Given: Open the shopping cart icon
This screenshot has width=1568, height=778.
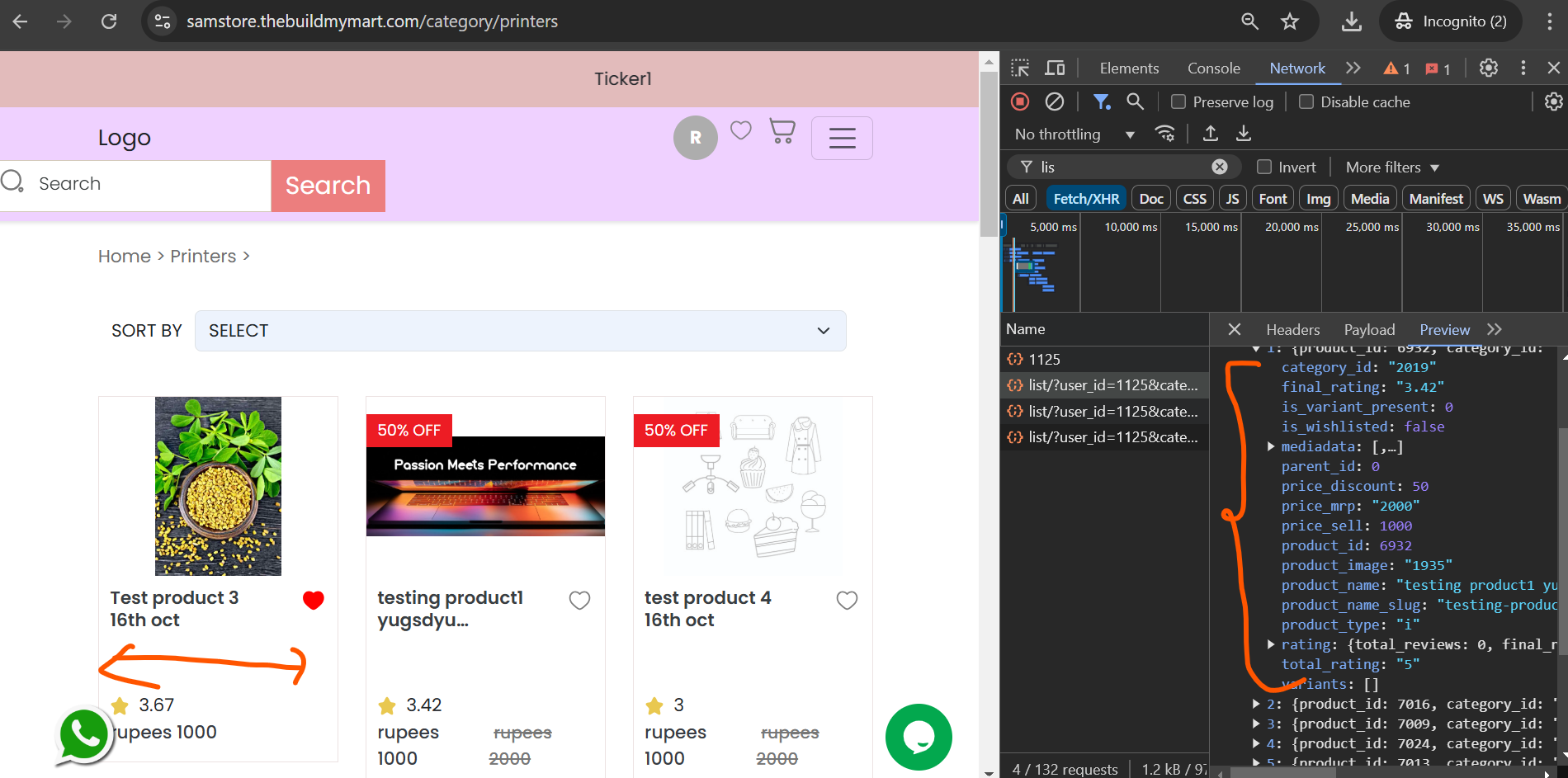Looking at the screenshot, I should (782, 131).
